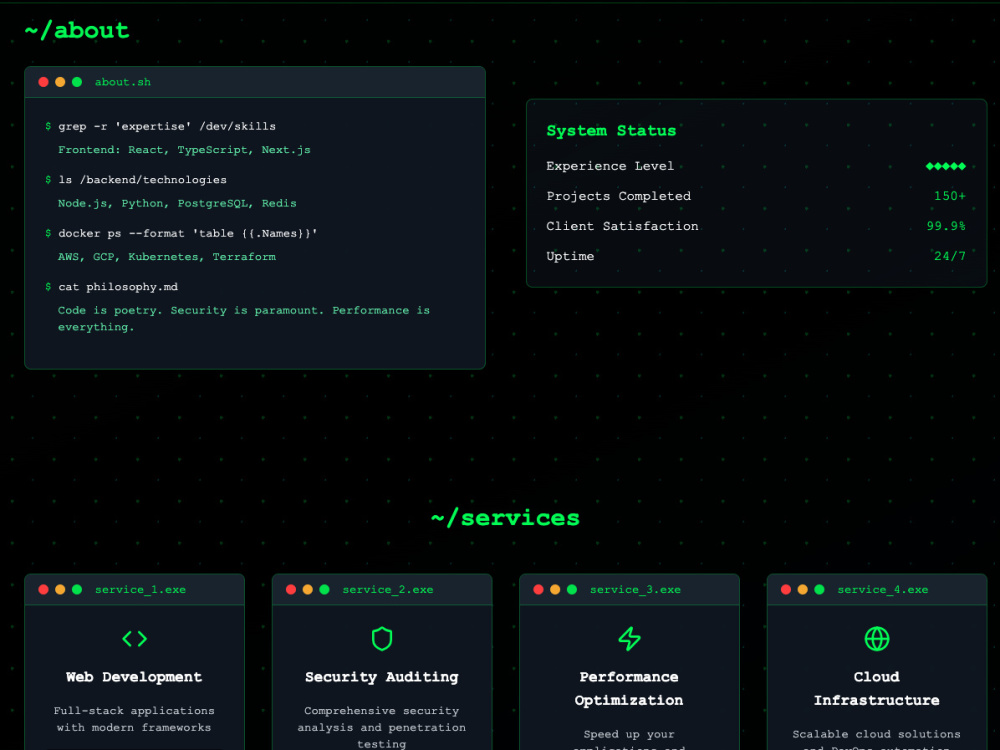The image size is (1000, 750).
Task: Click the green dot on service_4.exe card
Action: [820, 589]
